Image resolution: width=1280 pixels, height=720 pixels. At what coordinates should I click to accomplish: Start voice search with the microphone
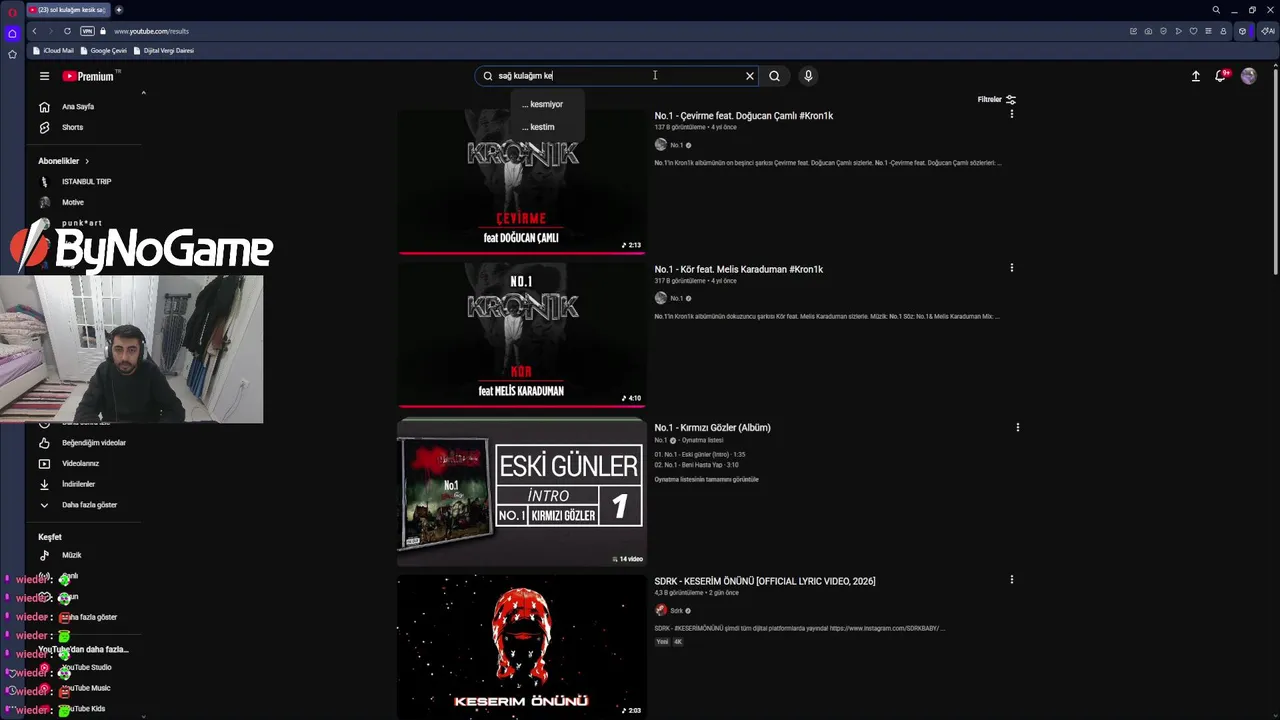pos(808,76)
